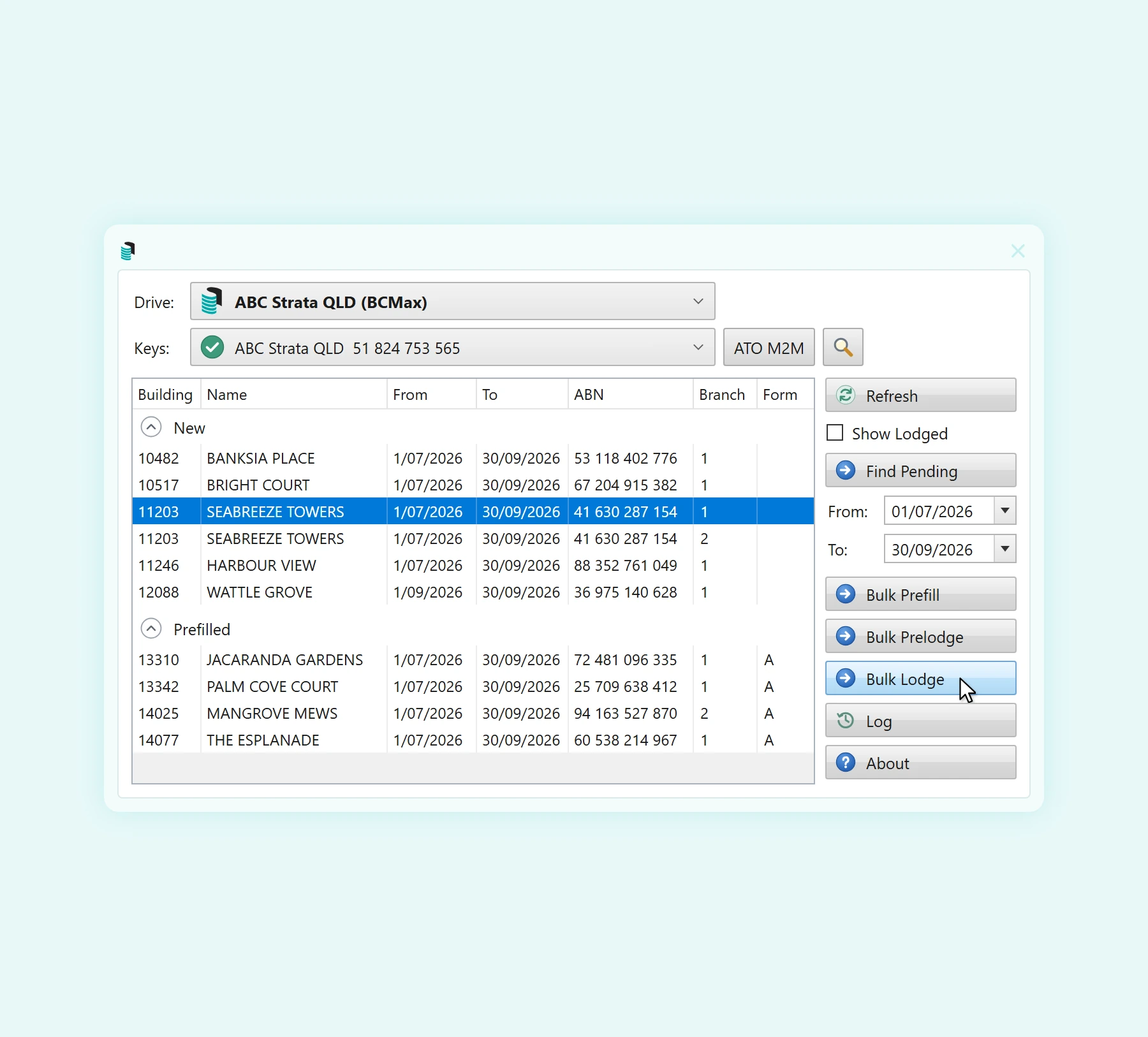1148x1037 pixels.
Task: Click the ATO M2M button
Action: pyautogui.click(x=769, y=348)
